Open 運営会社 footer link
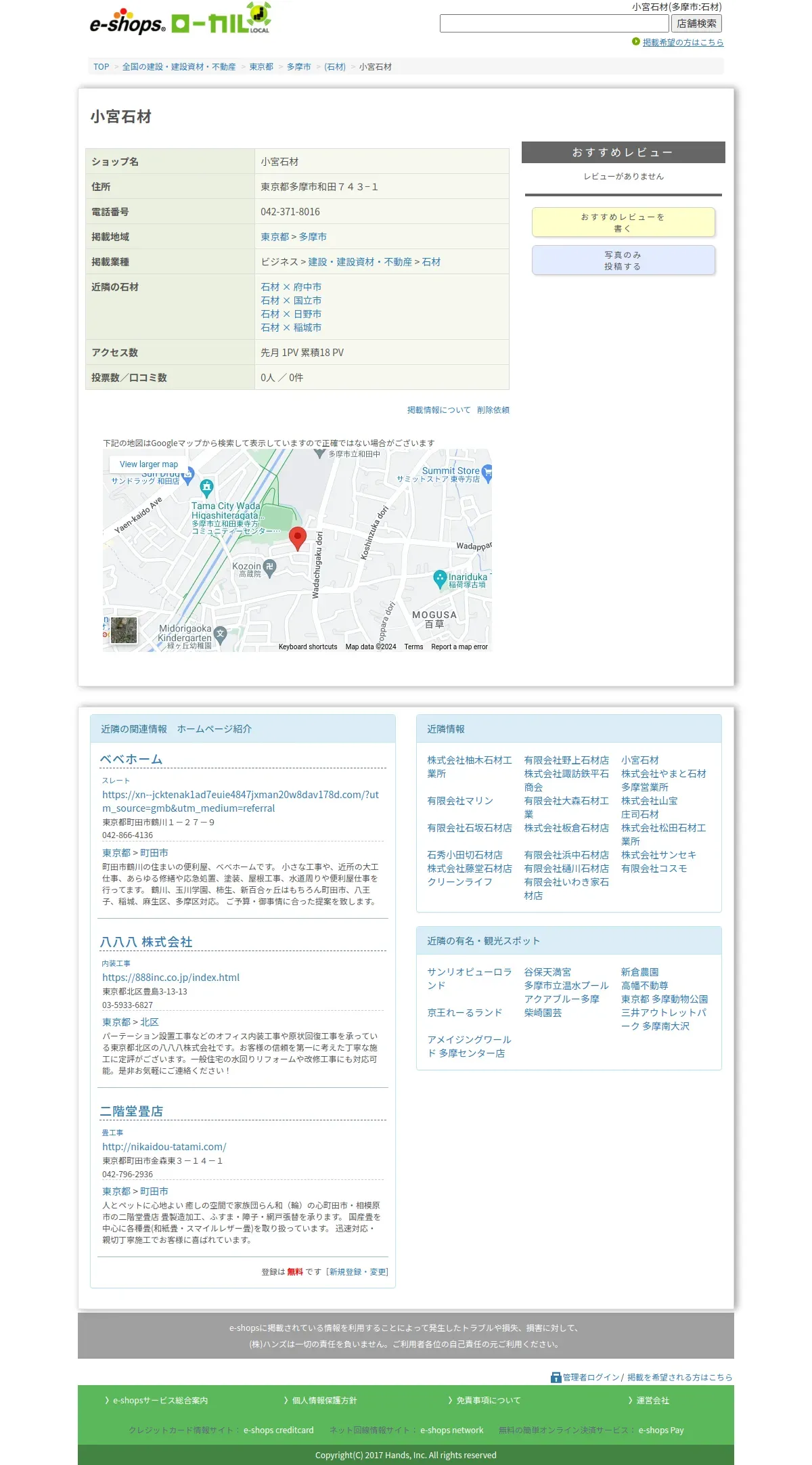 pos(653,1401)
